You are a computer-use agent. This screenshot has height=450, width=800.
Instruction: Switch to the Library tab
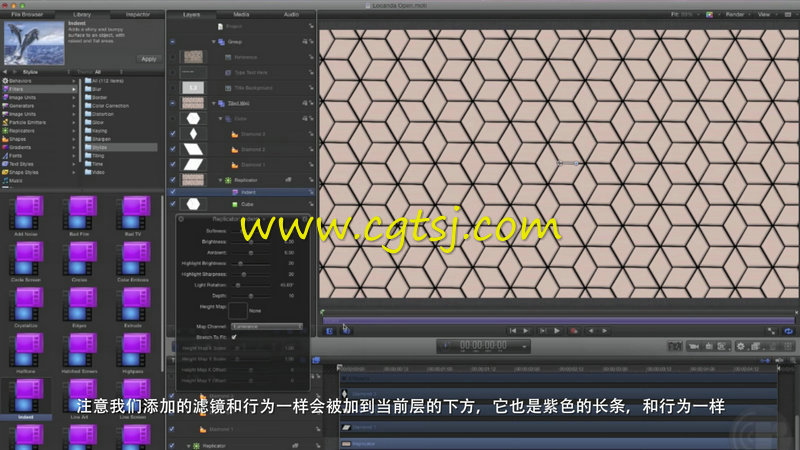pos(82,14)
